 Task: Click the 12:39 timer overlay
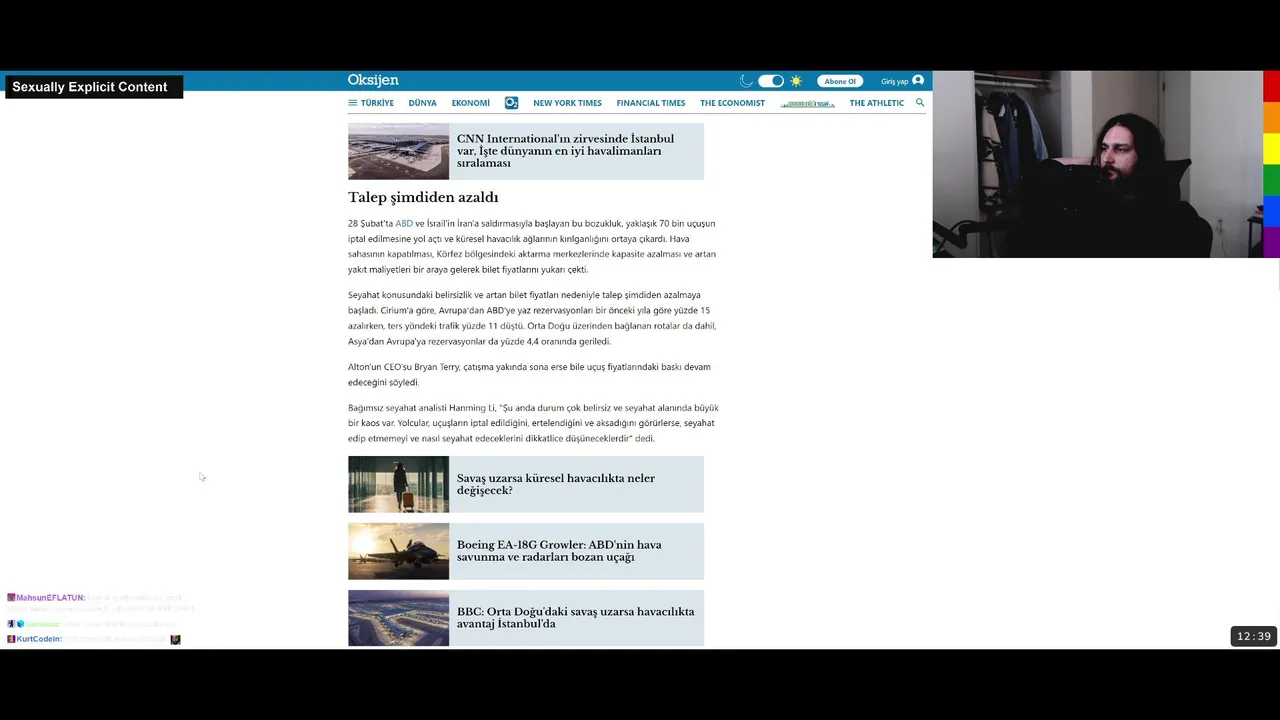[1253, 636]
